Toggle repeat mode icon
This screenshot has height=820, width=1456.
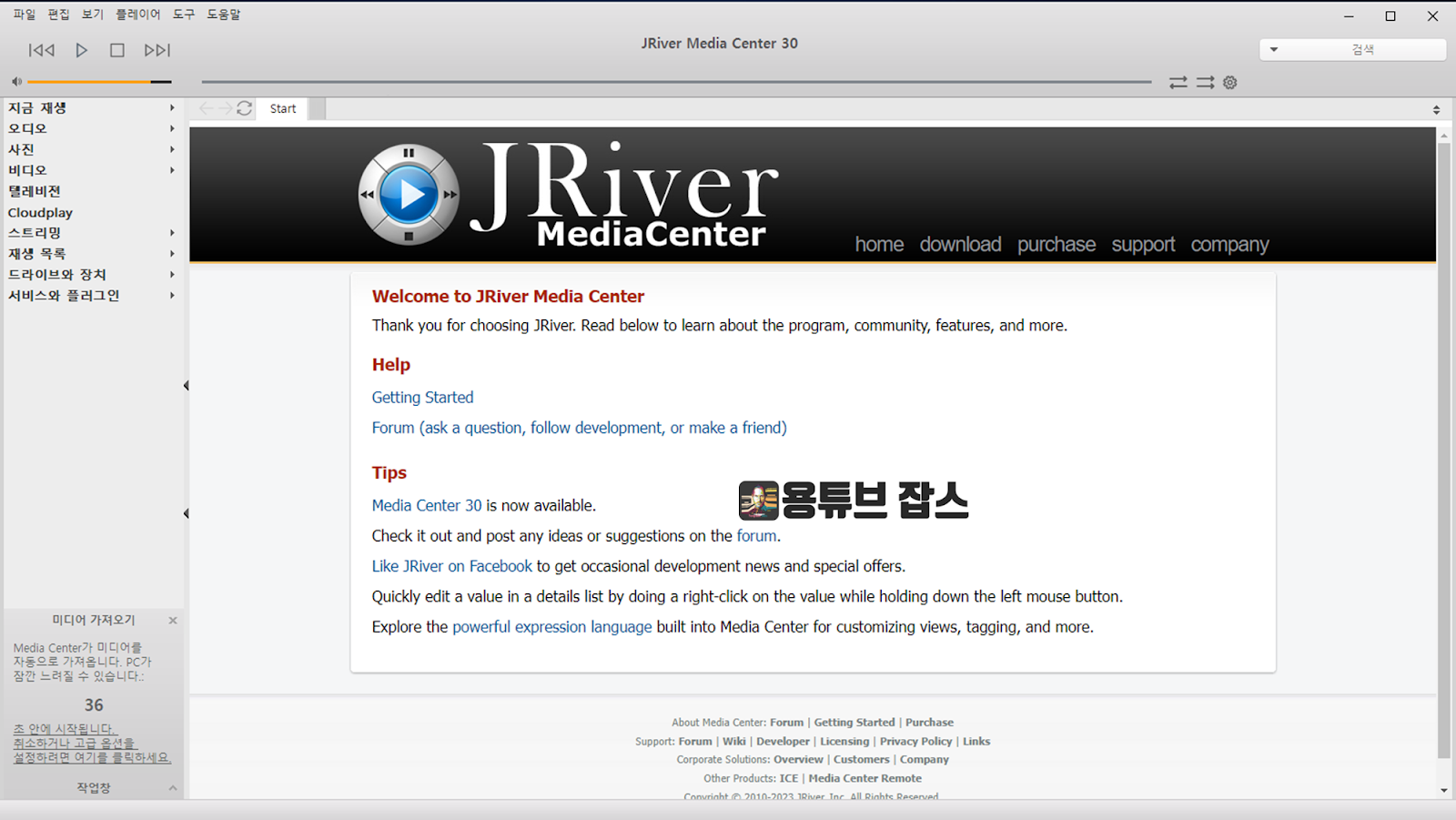coord(1178,82)
